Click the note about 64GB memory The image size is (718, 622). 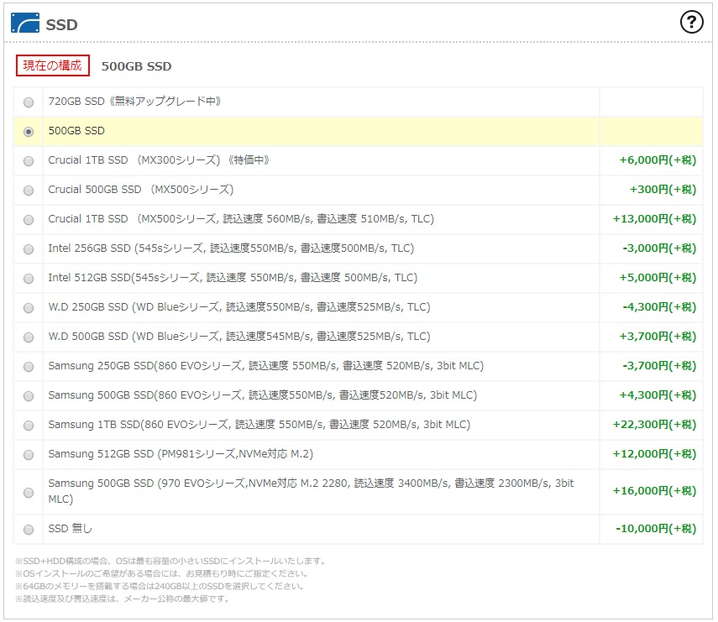click(x=160, y=586)
